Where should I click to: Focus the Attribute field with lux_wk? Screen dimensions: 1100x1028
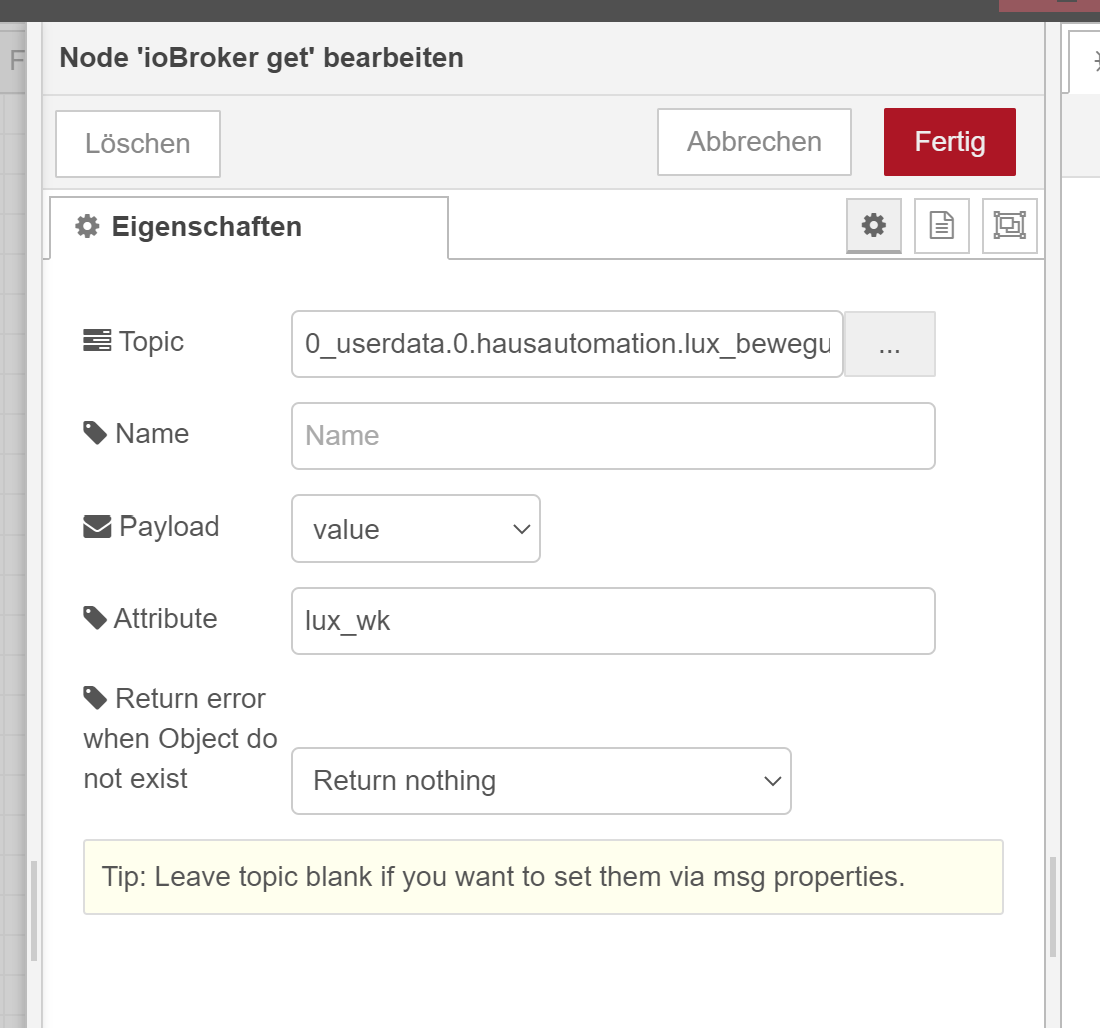[x=613, y=621]
